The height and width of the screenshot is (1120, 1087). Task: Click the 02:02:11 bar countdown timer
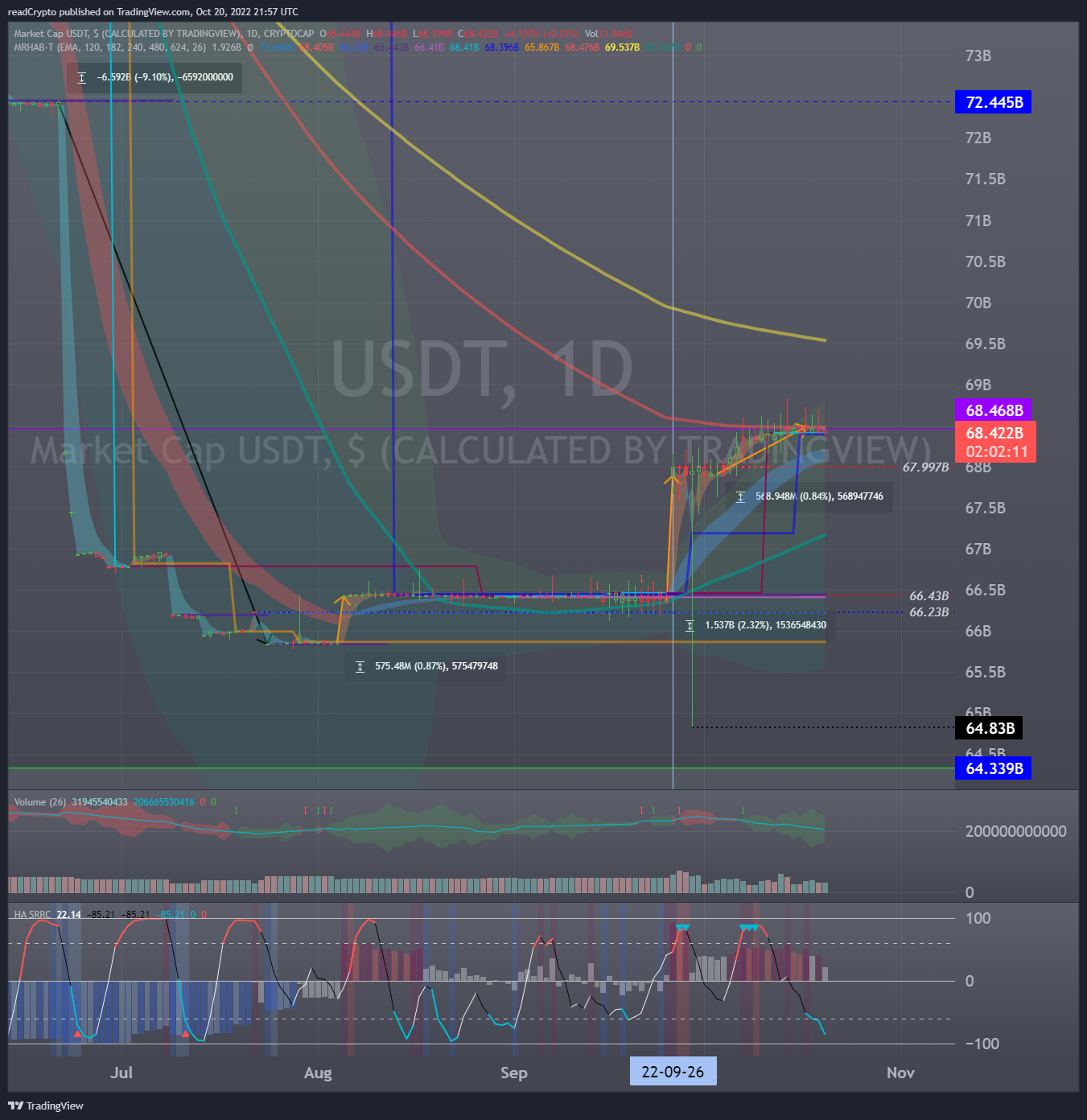(997, 452)
